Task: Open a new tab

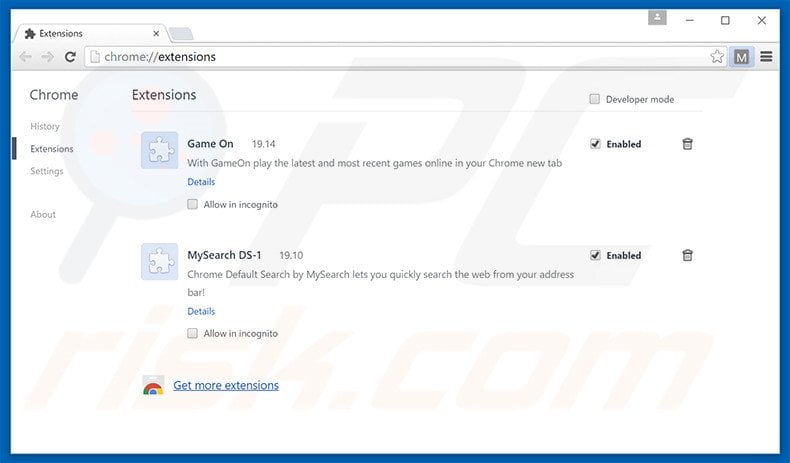Action: (181, 34)
